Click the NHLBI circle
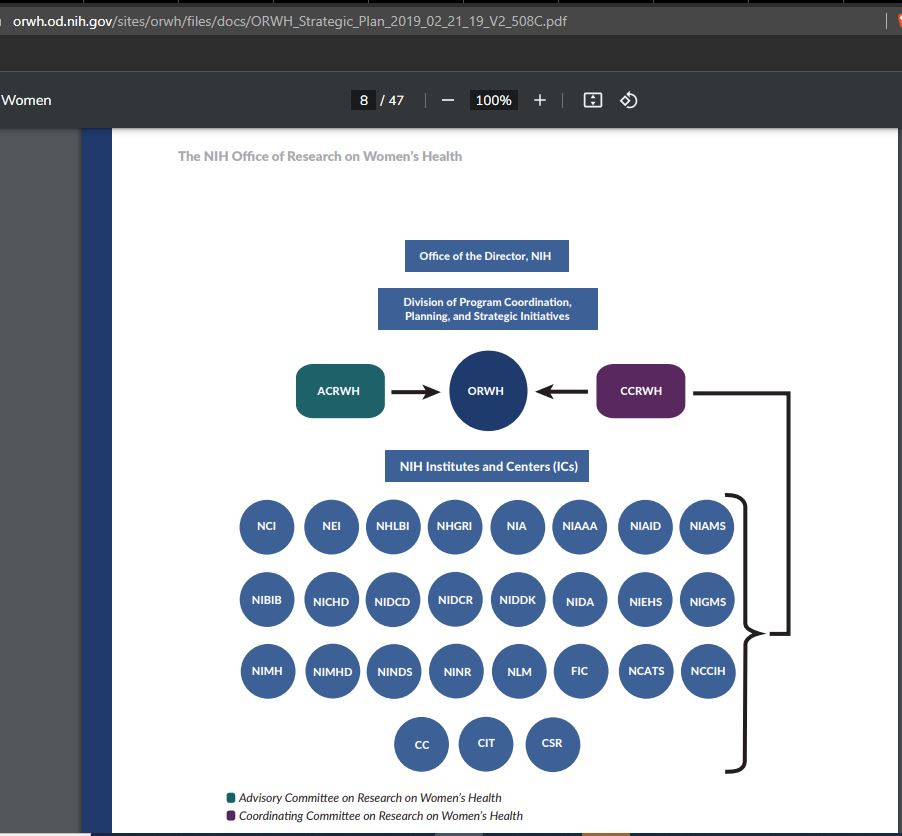This screenshot has width=902, height=836. point(393,526)
